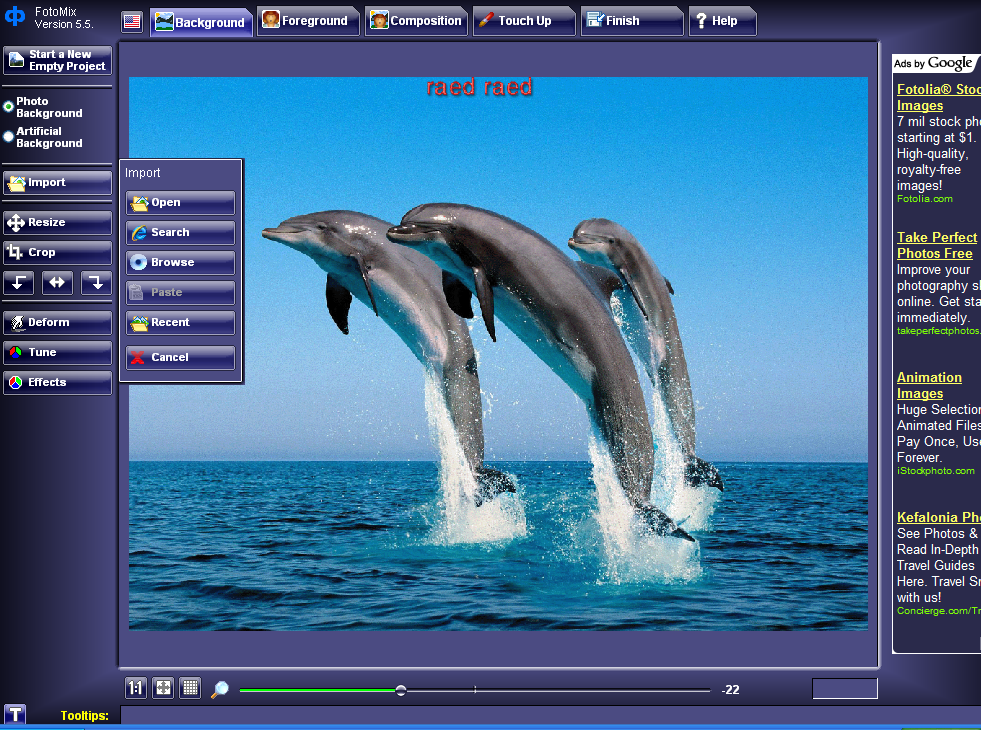The image size is (981, 730).
Task: Toggle the grid overlay icon
Action: [190, 688]
